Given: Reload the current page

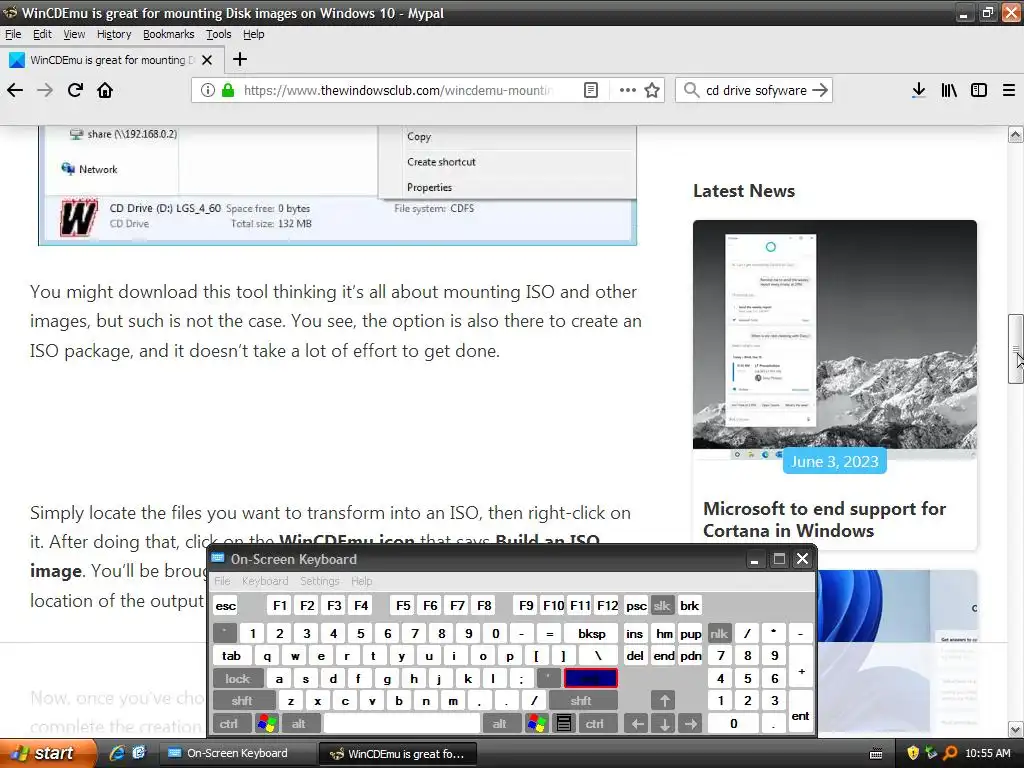Looking at the screenshot, I should tap(75, 90).
